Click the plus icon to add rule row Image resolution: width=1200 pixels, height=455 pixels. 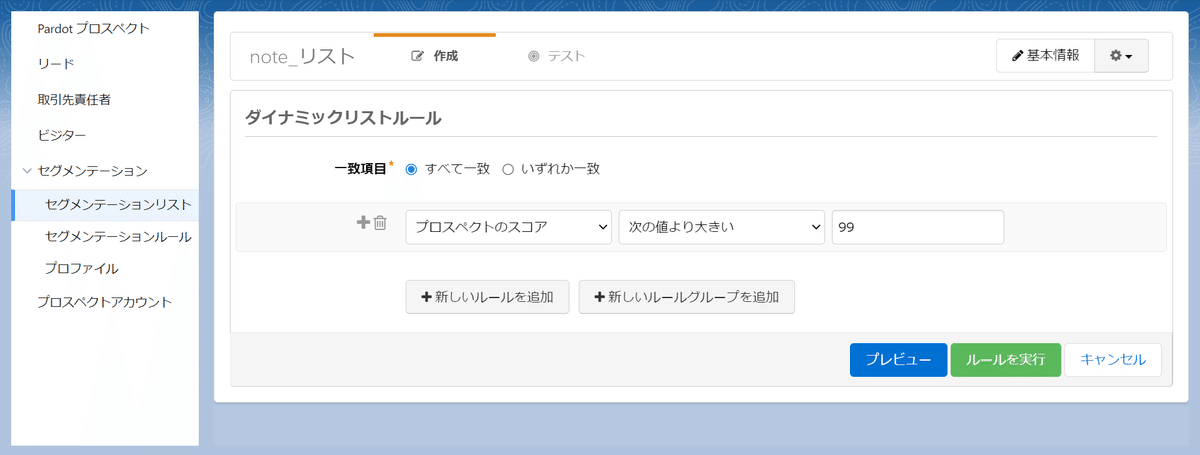pyautogui.click(x=363, y=223)
